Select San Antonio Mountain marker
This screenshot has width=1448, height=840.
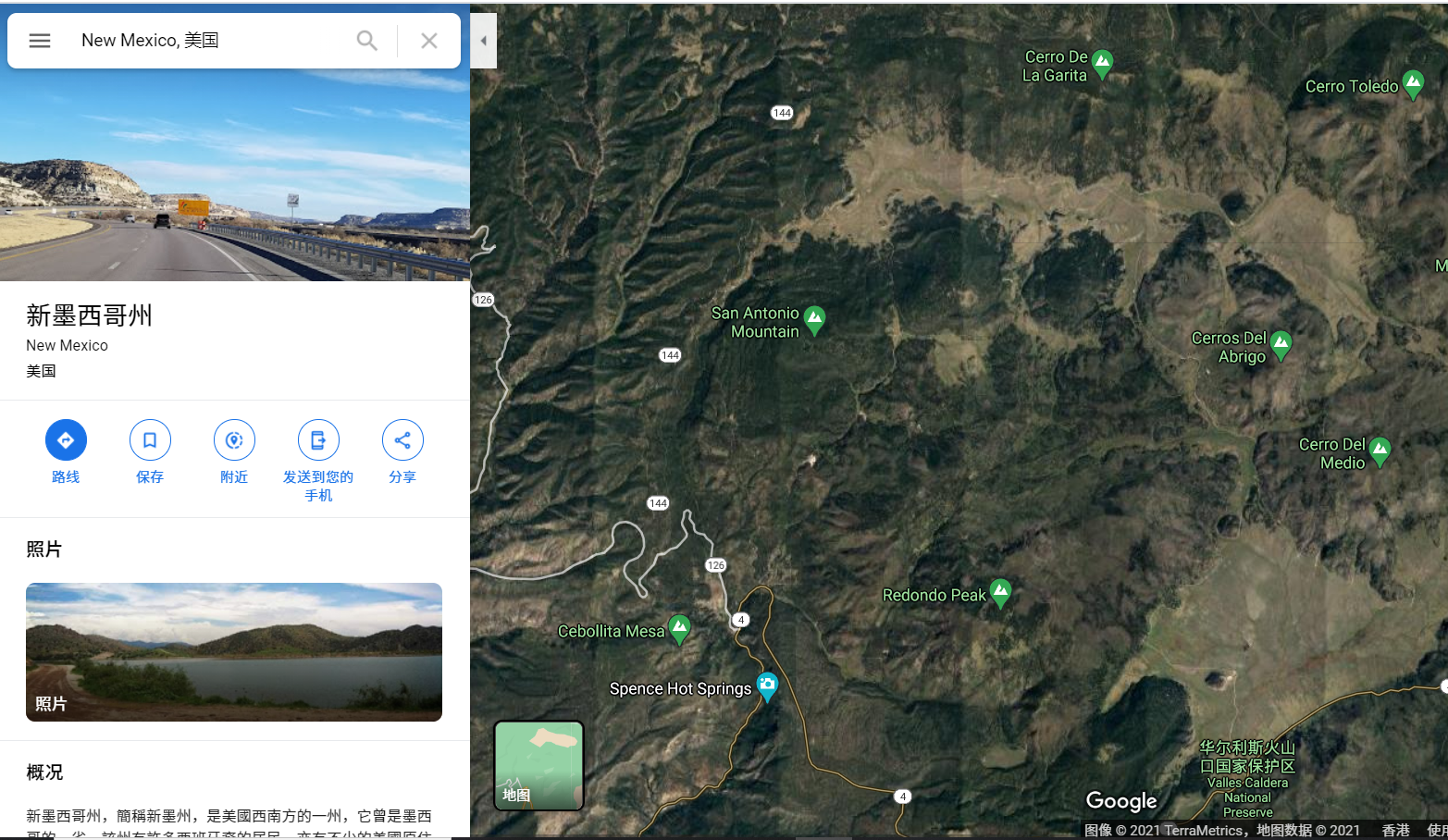point(814,320)
